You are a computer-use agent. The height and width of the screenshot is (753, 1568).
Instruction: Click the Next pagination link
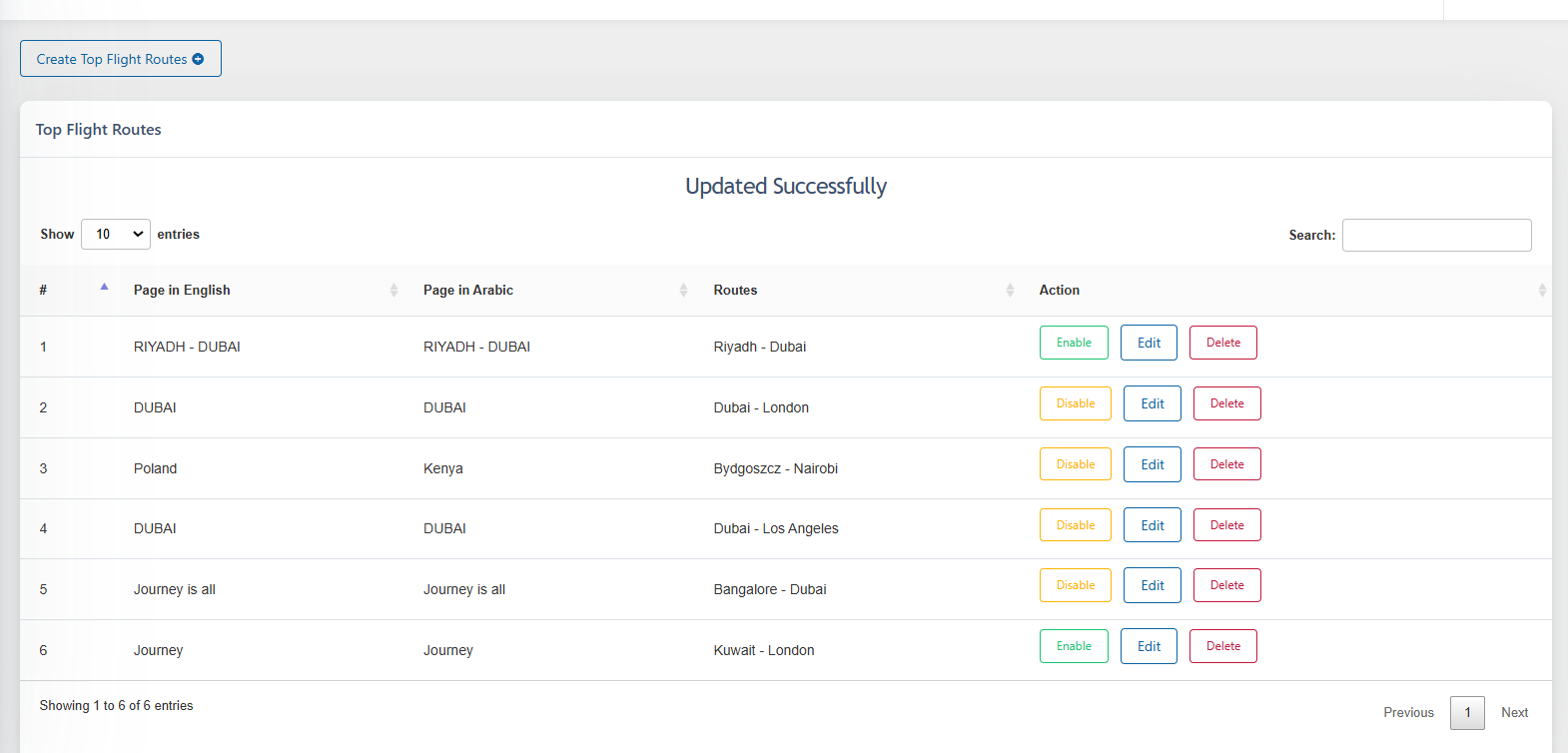coord(1514,712)
